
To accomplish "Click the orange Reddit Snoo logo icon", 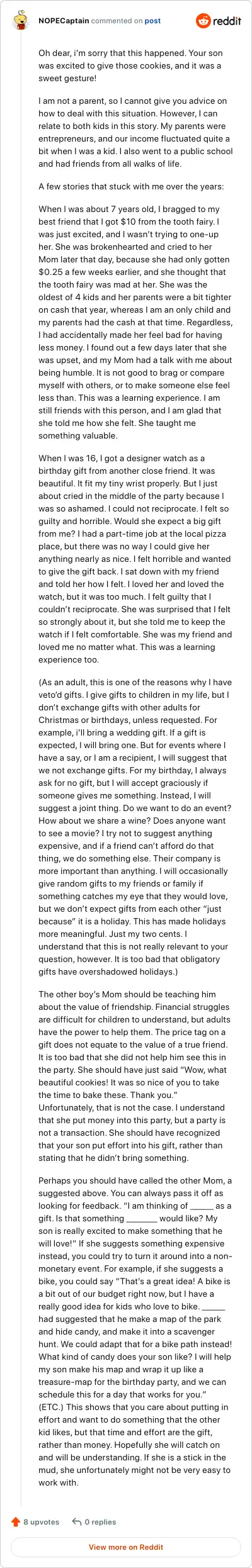I will tap(203, 21).
